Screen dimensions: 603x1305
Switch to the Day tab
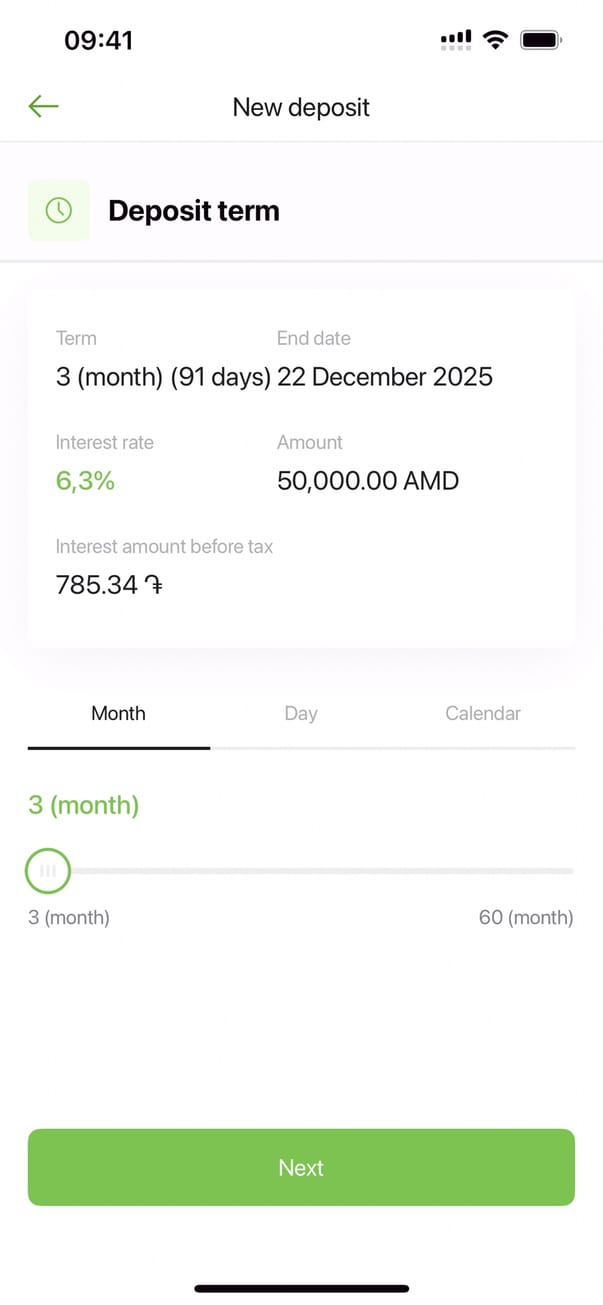(x=301, y=714)
